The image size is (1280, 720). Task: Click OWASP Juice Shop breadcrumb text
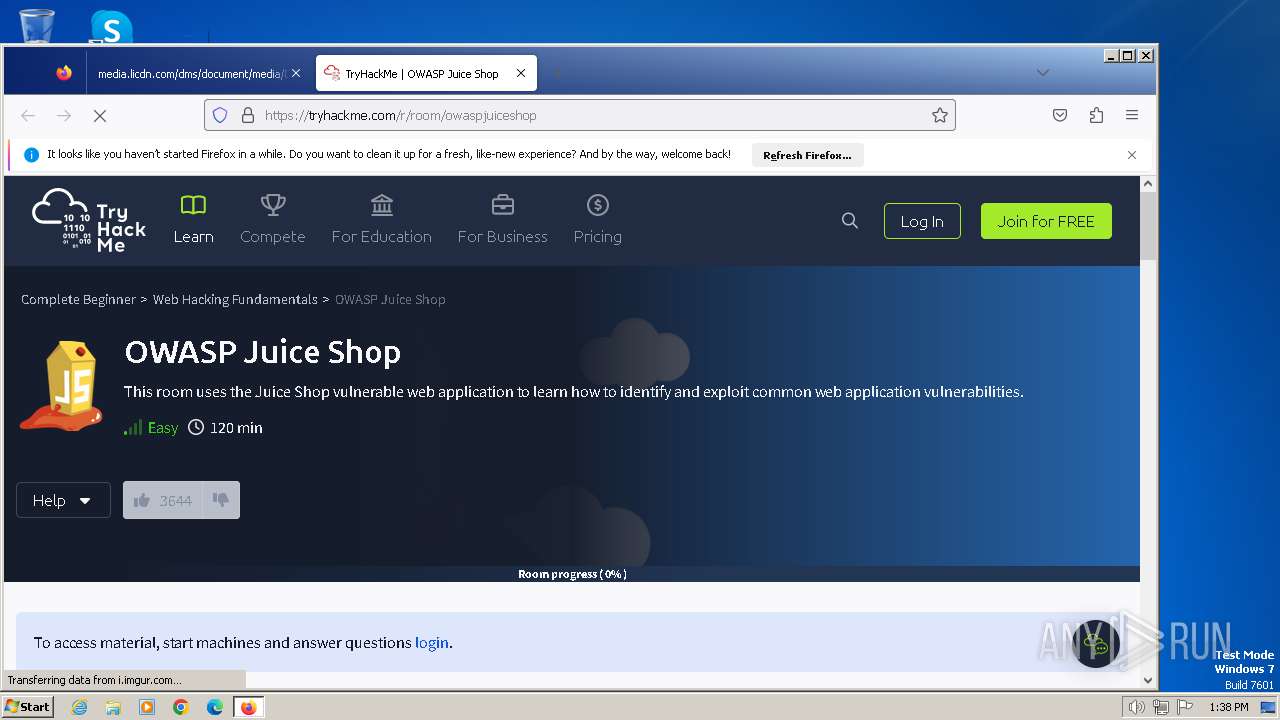point(390,299)
